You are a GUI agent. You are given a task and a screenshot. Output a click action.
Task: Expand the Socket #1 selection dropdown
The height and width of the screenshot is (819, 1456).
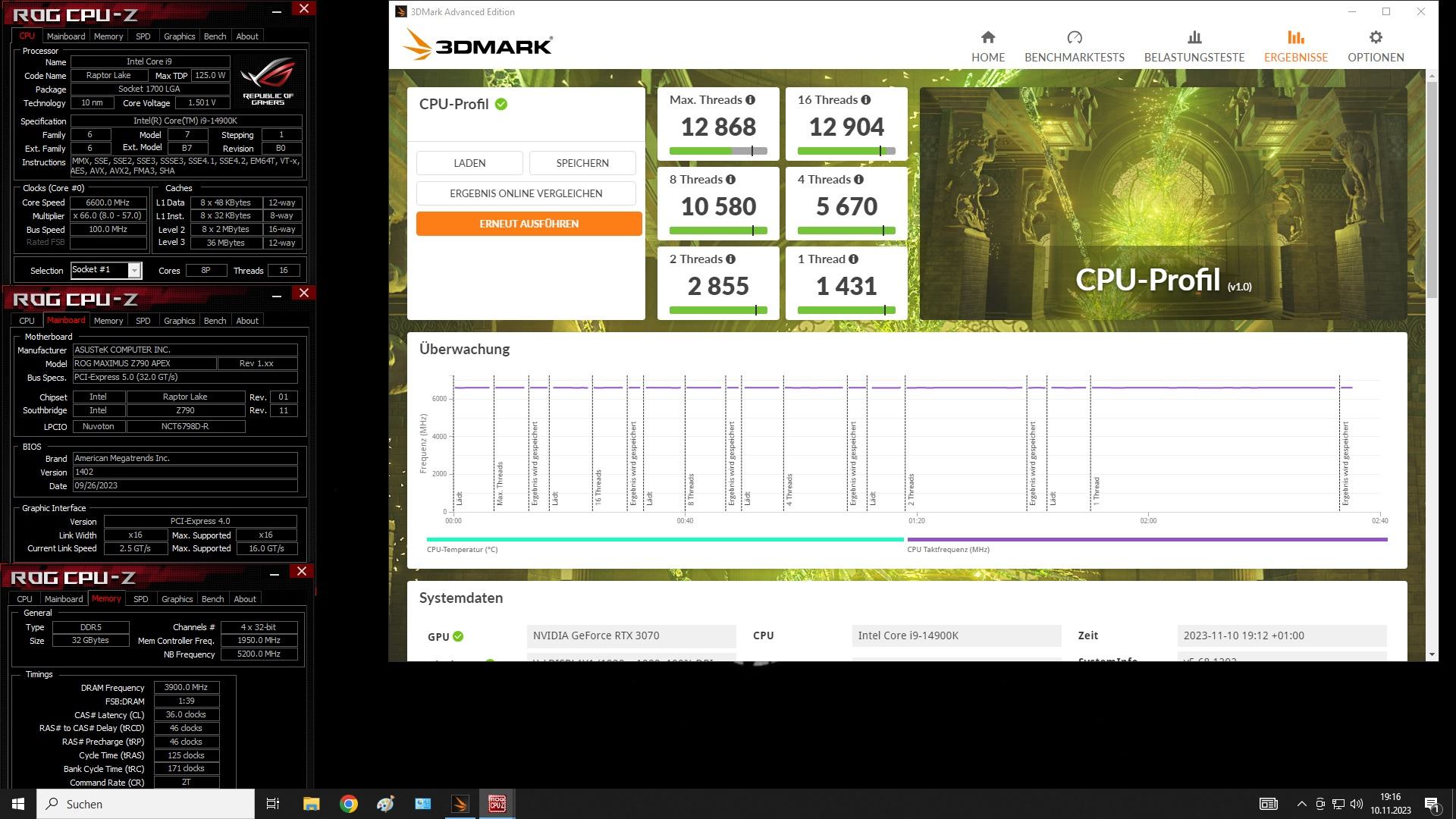point(134,271)
